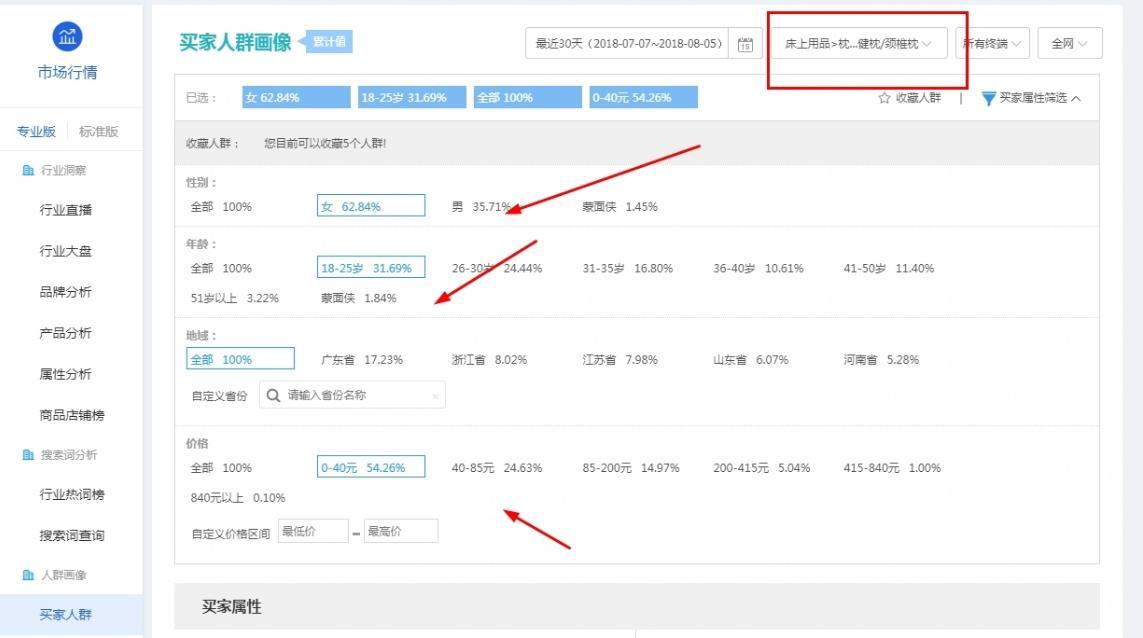Select gender 蒙面侠 1.45% option
This screenshot has height=638, width=1143.
point(620,207)
